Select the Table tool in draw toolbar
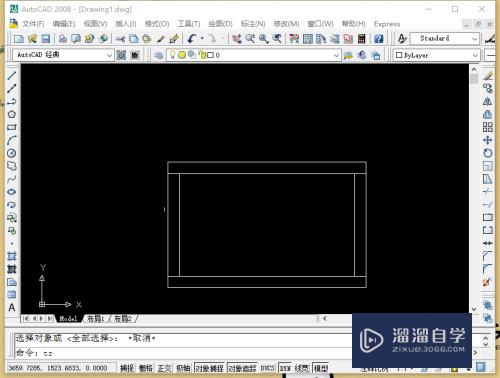 12,295
